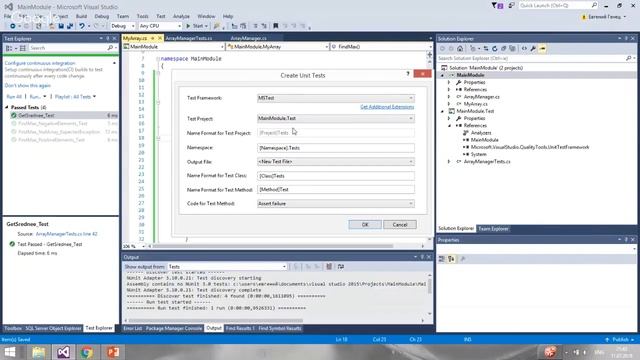Open the Output File dropdown
Viewport: 640px width, 360px height.
click(336, 162)
